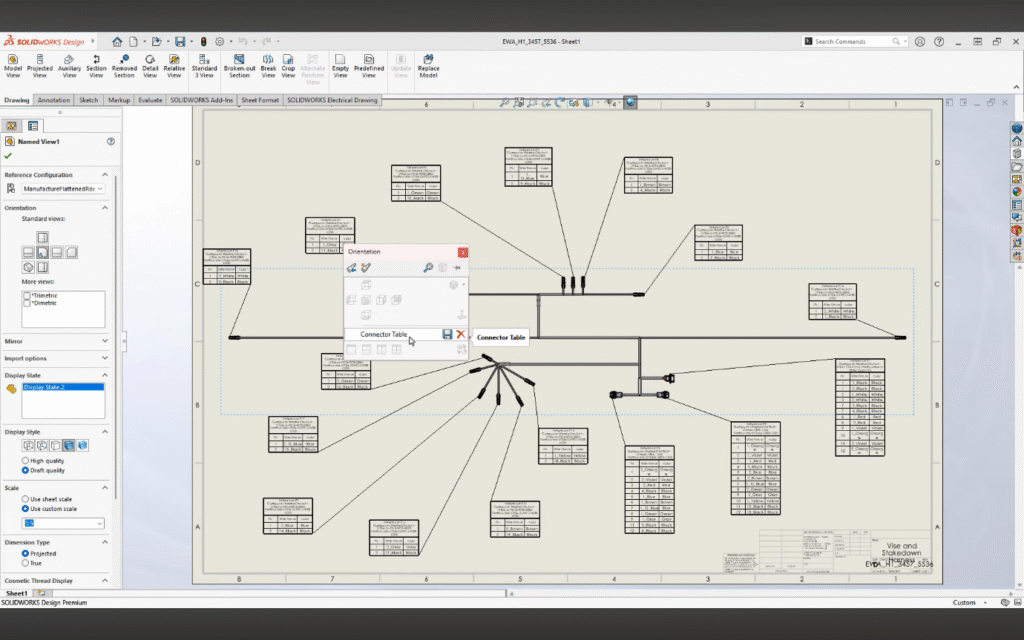Viewport: 1024px width, 640px height.
Task: Select High quality radio button
Action: tap(25, 460)
